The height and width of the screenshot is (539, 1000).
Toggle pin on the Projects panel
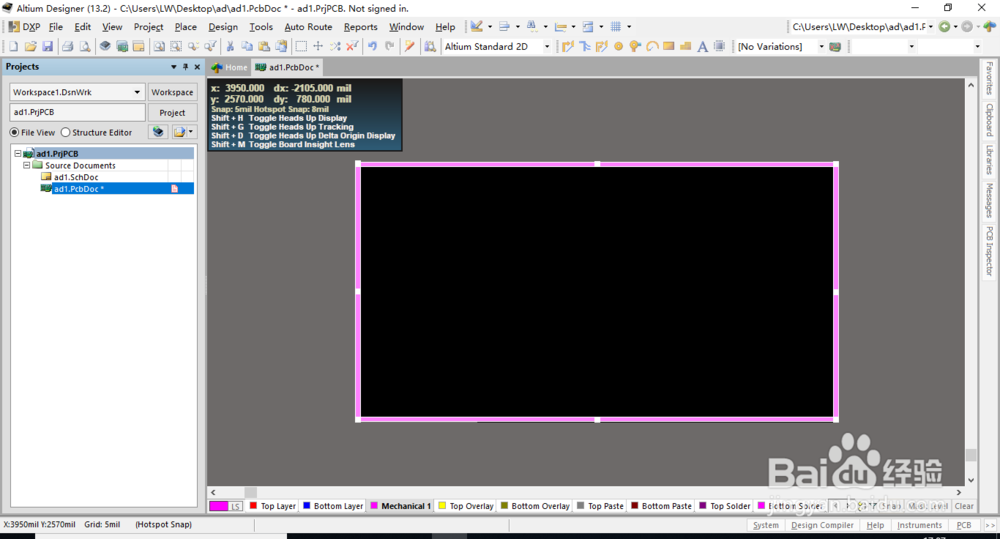pos(186,67)
